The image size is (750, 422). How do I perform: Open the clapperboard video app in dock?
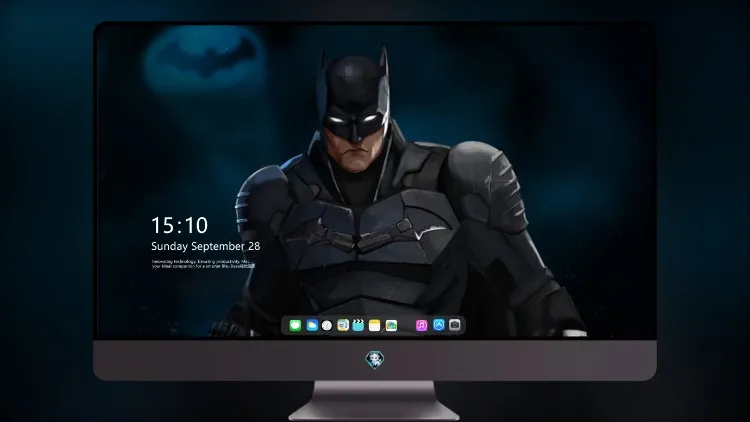[x=358, y=326]
